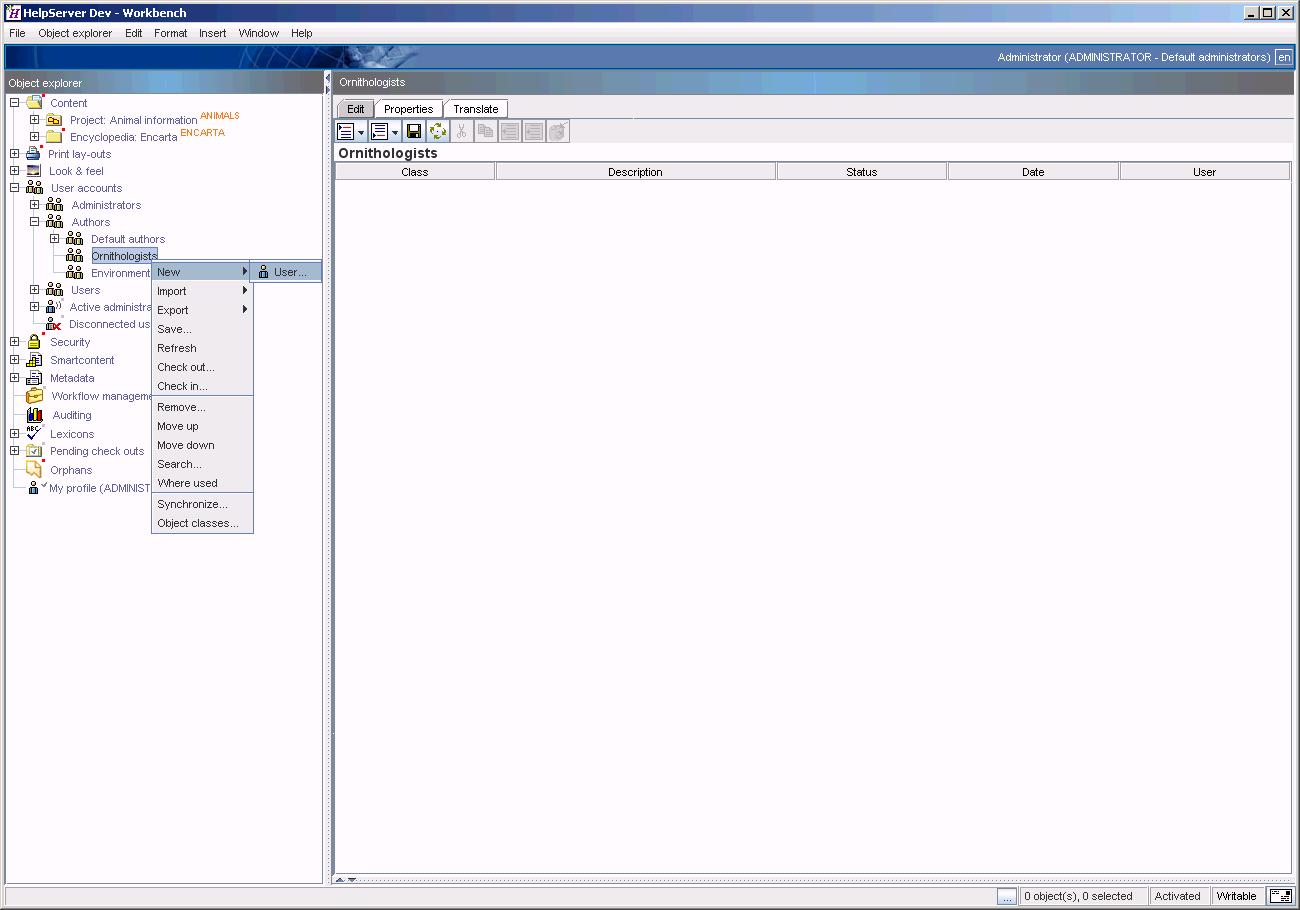Screen dimensions: 1300x910
Task: Open the Translate tab
Action: point(475,109)
